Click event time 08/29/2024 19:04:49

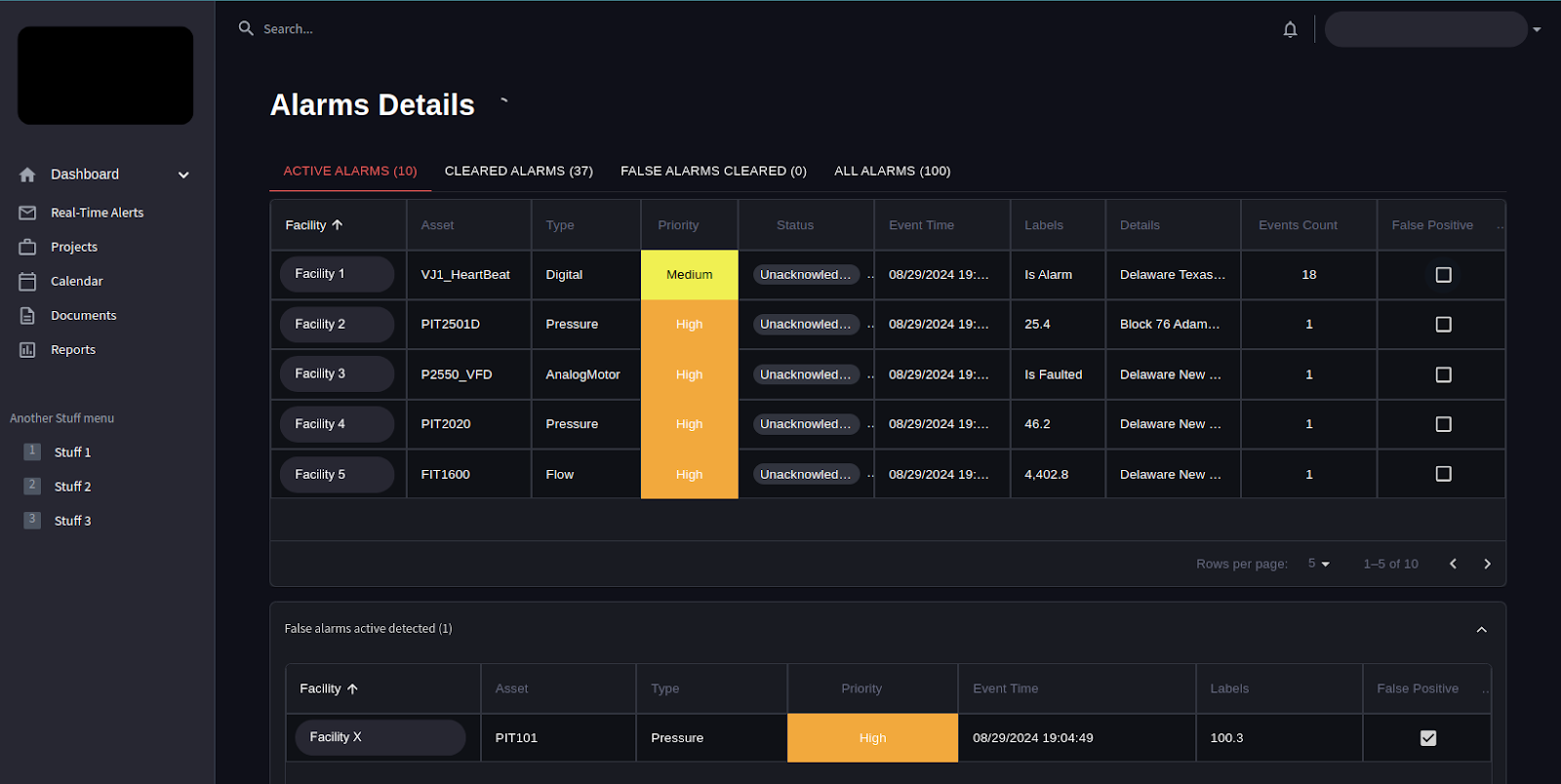(x=1032, y=738)
